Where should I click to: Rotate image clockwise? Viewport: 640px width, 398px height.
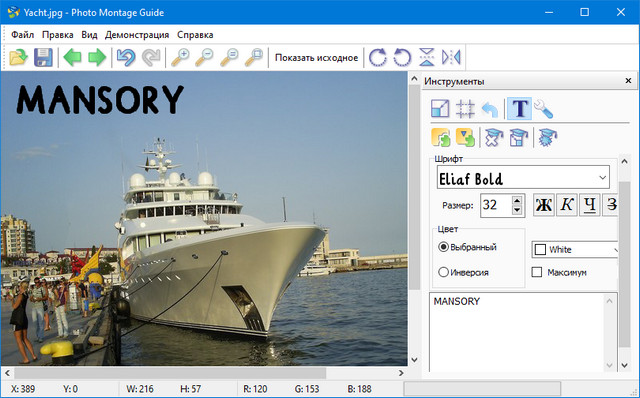pos(378,57)
